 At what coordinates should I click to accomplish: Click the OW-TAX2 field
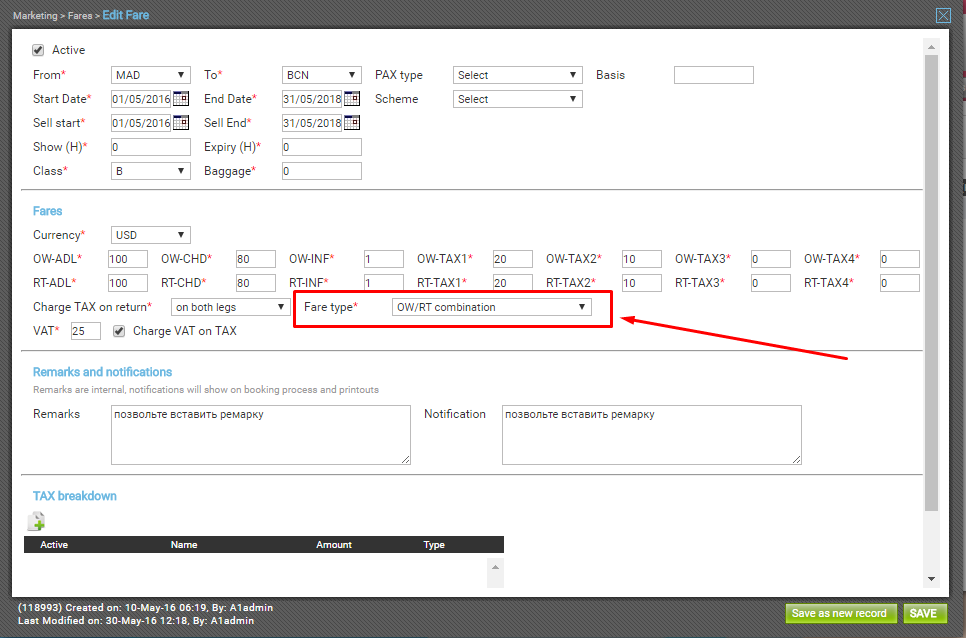pyautogui.click(x=641, y=259)
